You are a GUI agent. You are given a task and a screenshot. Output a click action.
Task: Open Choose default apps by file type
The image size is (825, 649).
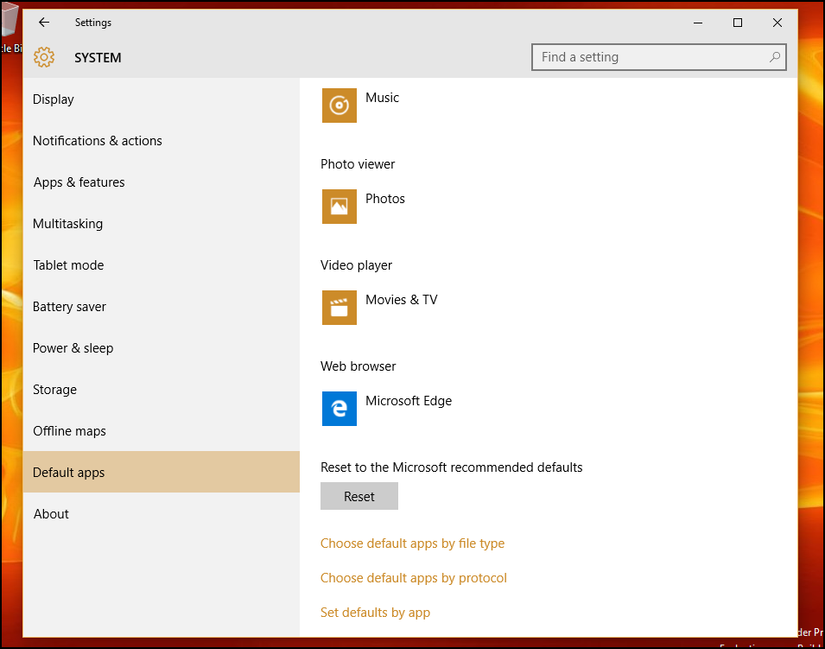click(x=412, y=544)
